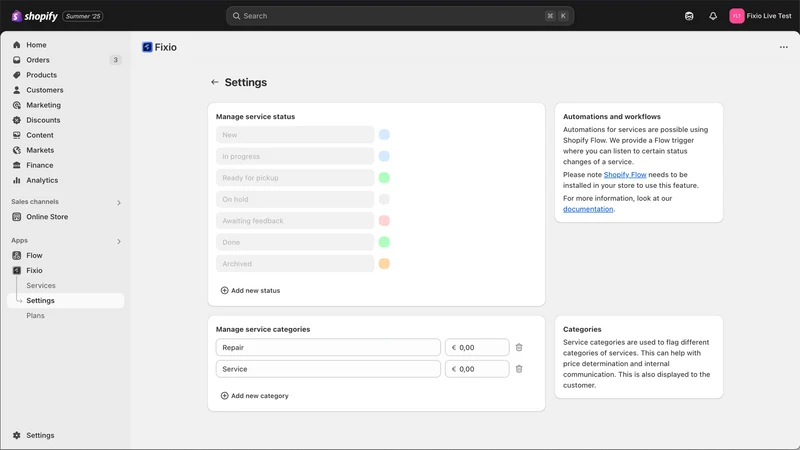Click the In progress color swatch
Screen dimensions: 800x450
click(x=384, y=156)
